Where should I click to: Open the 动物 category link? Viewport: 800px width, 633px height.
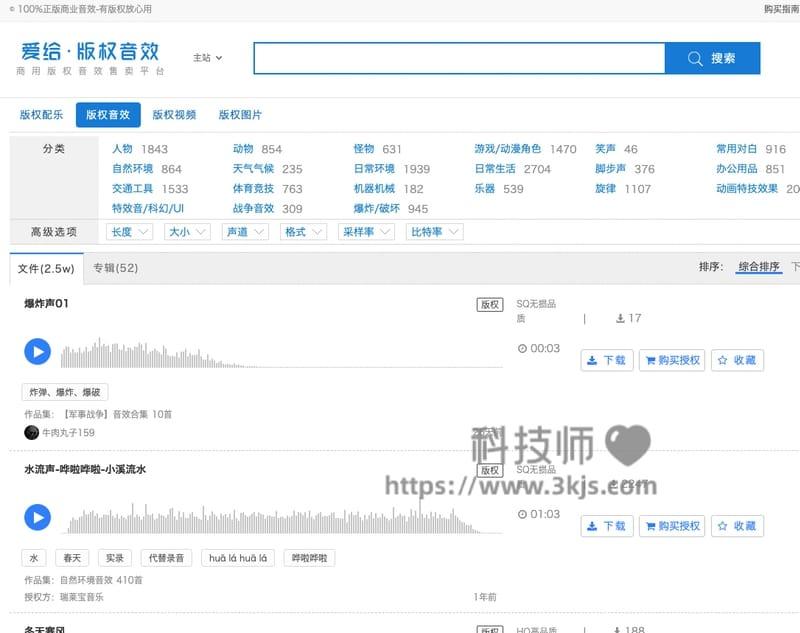tap(243, 149)
